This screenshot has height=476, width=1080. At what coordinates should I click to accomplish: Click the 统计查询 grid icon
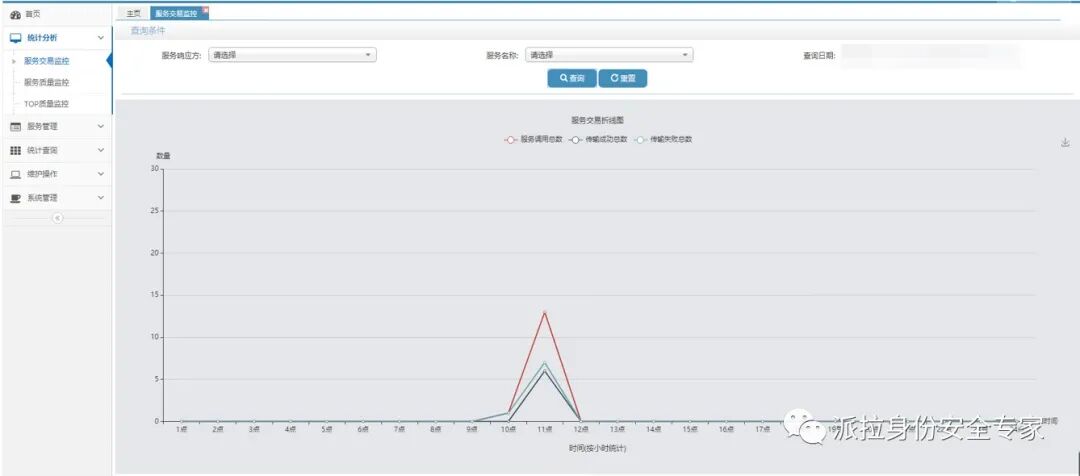(x=16, y=150)
